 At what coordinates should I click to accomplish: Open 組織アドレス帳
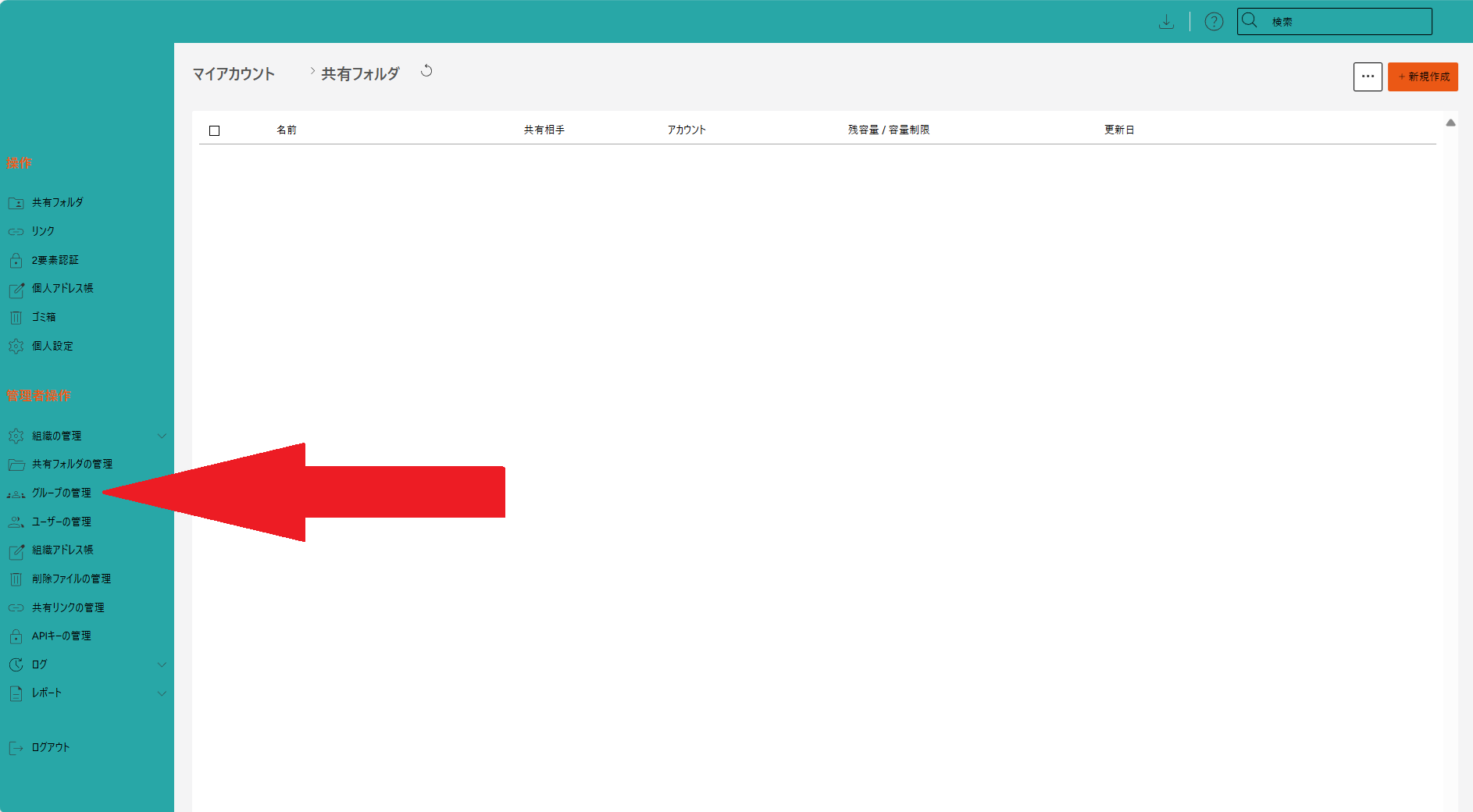click(x=62, y=550)
